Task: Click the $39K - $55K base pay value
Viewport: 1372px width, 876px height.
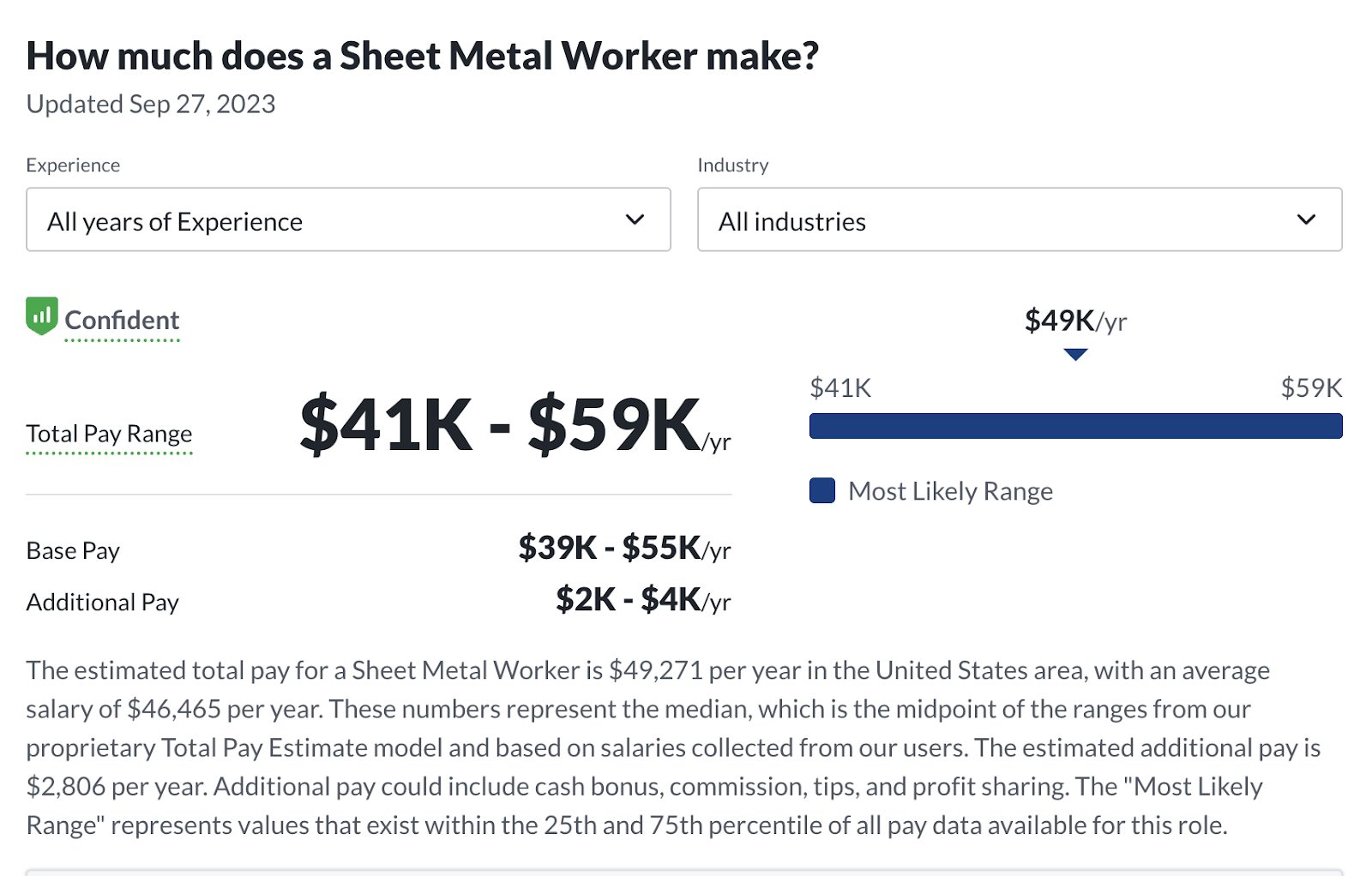Action: tap(623, 549)
